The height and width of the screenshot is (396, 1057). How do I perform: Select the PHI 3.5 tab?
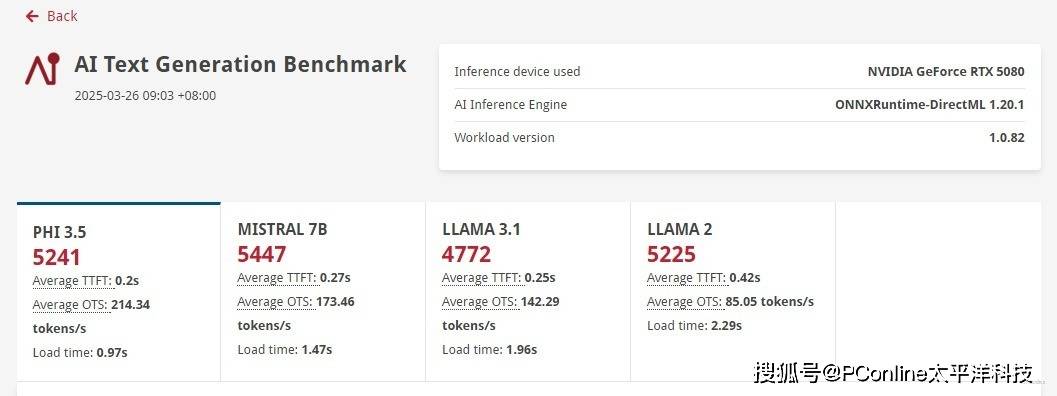point(119,291)
